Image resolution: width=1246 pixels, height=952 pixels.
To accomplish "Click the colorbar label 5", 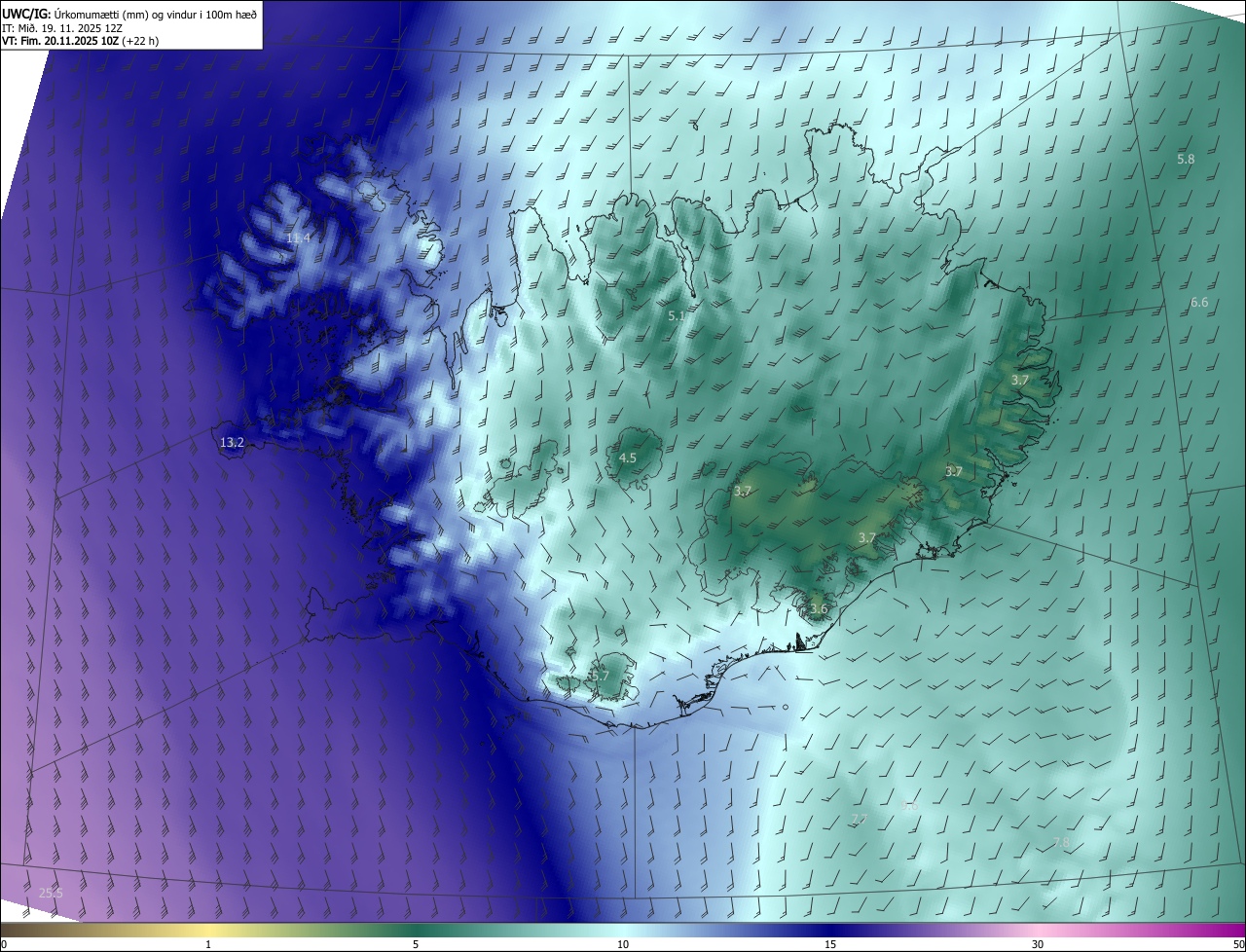I will pos(416,944).
